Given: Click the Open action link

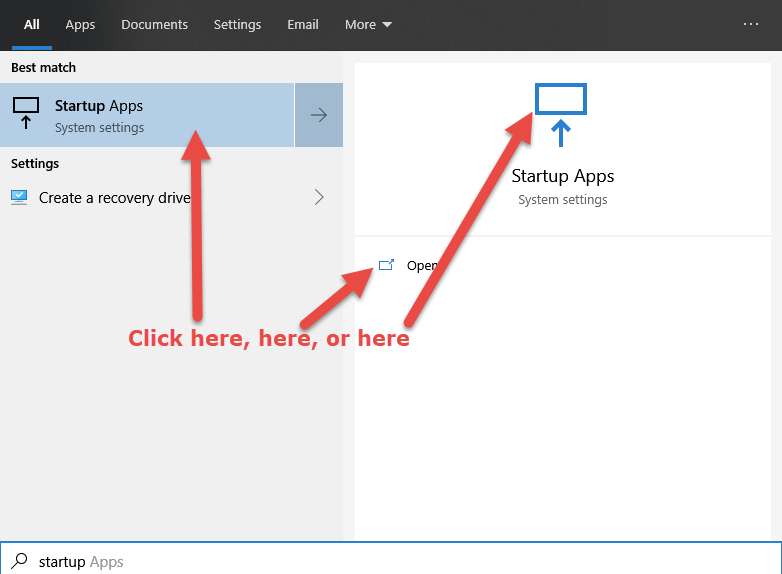Looking at the screenshot, I should point(422,266).
